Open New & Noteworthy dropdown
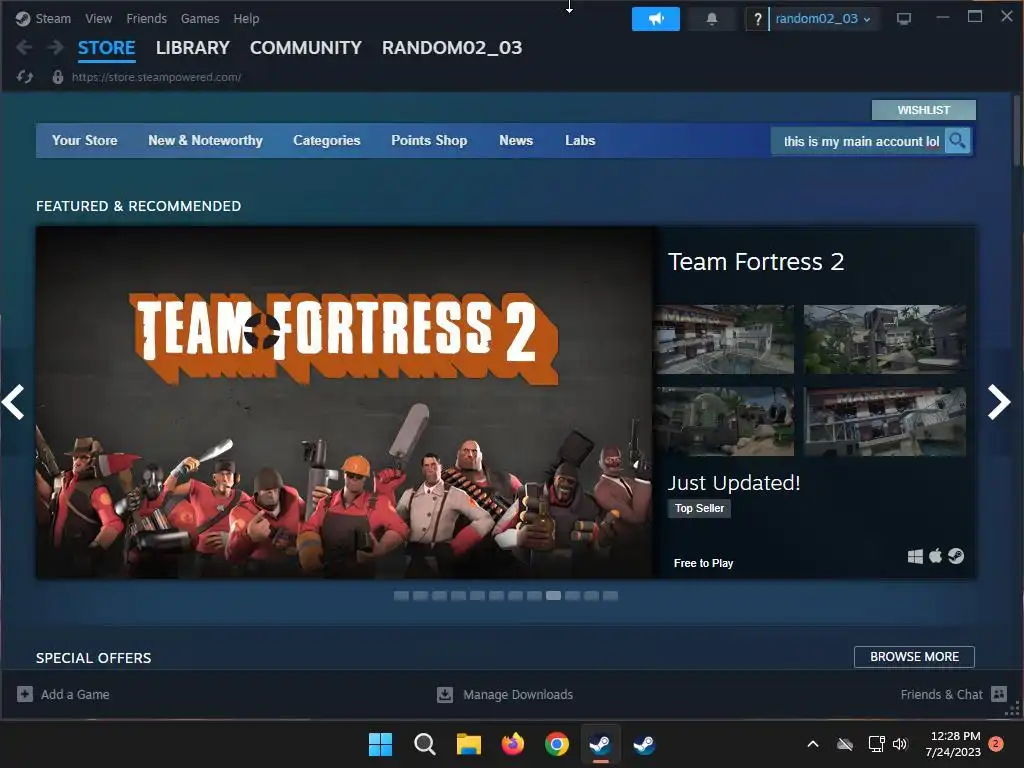The width and height of the screenshot is (1024, 768). pyautogui.click(x=205, y=140)
